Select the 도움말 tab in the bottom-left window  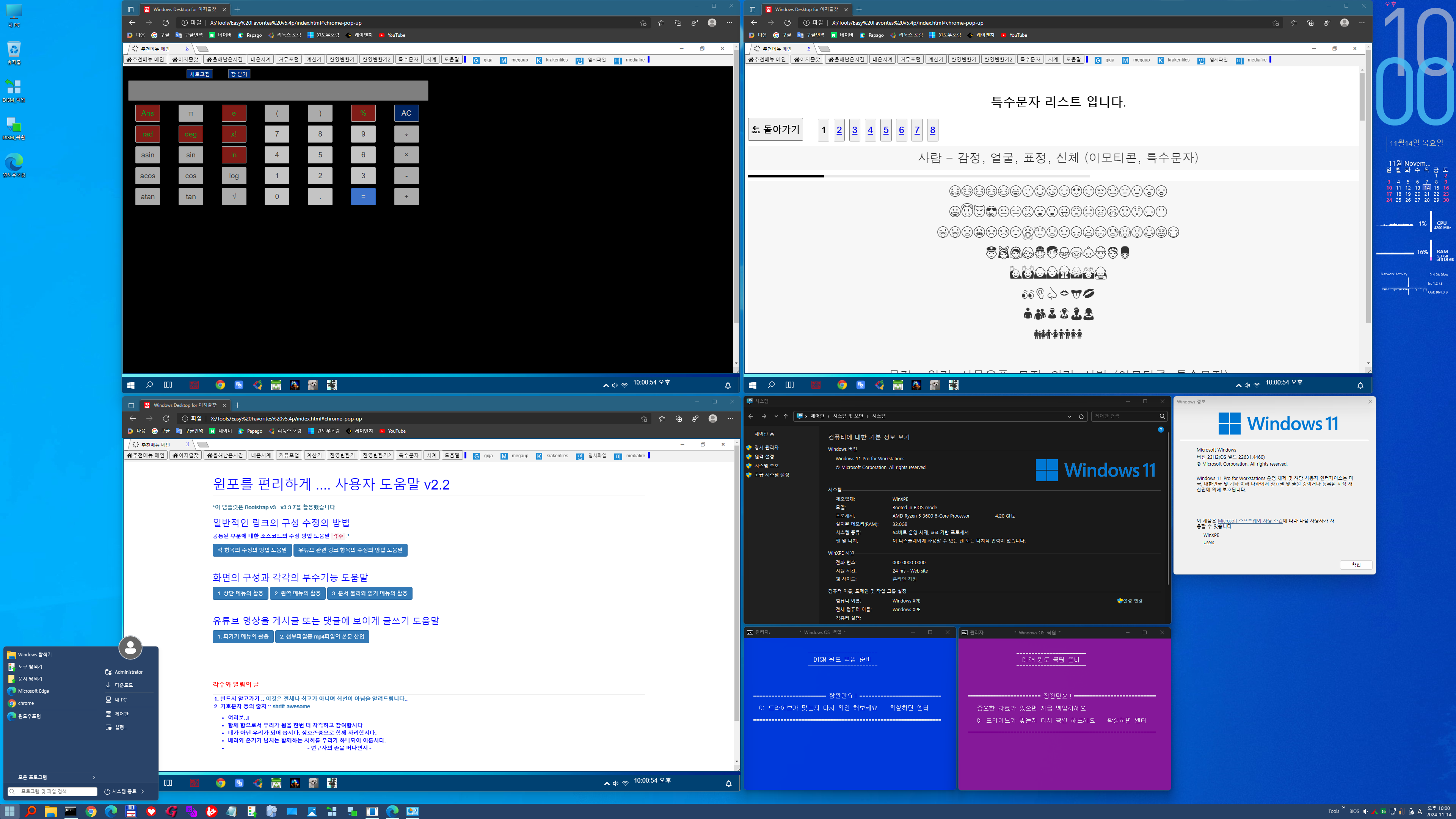452,455
